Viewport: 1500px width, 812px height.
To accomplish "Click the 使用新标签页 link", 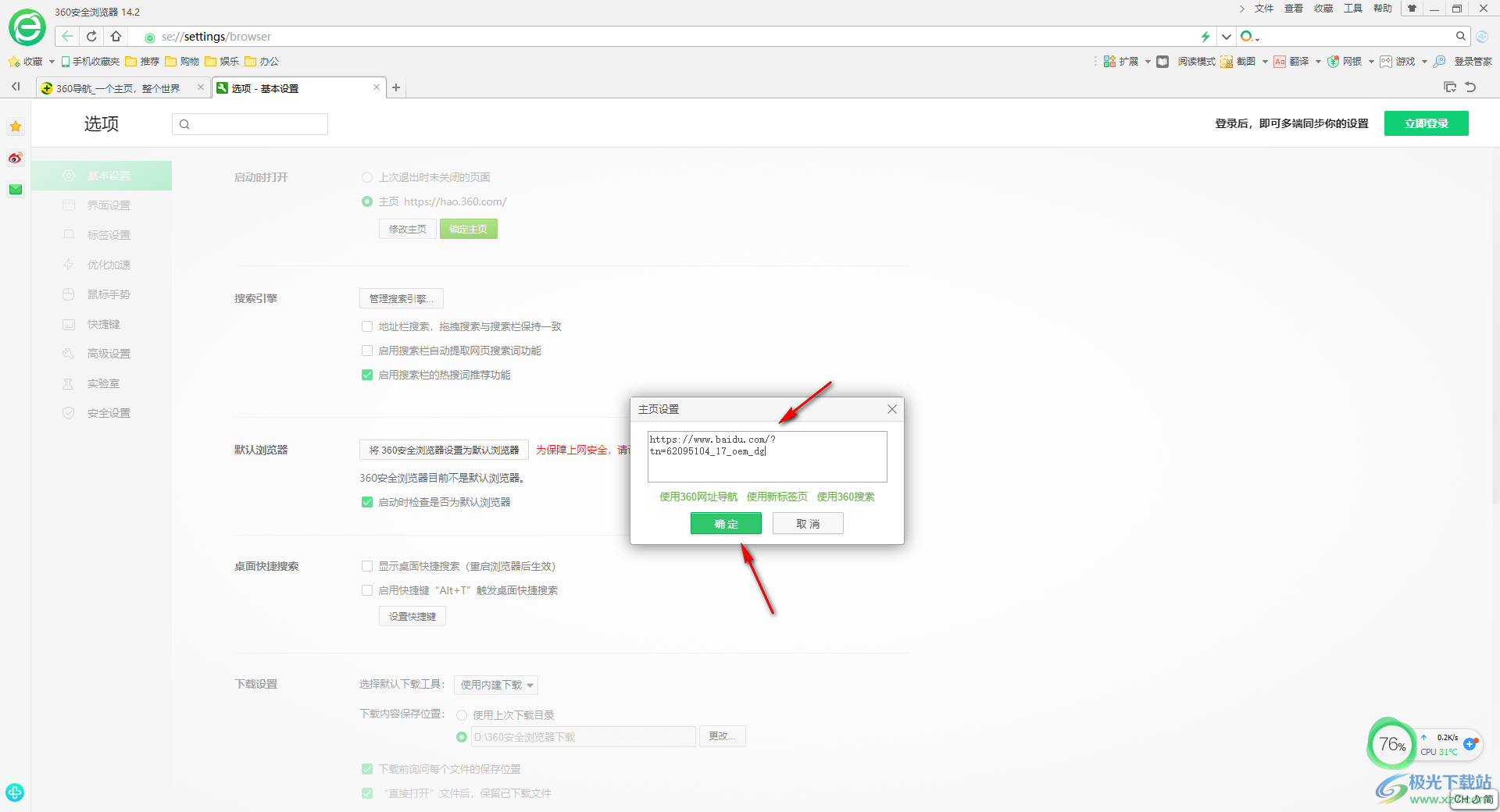I will [777, 497].
